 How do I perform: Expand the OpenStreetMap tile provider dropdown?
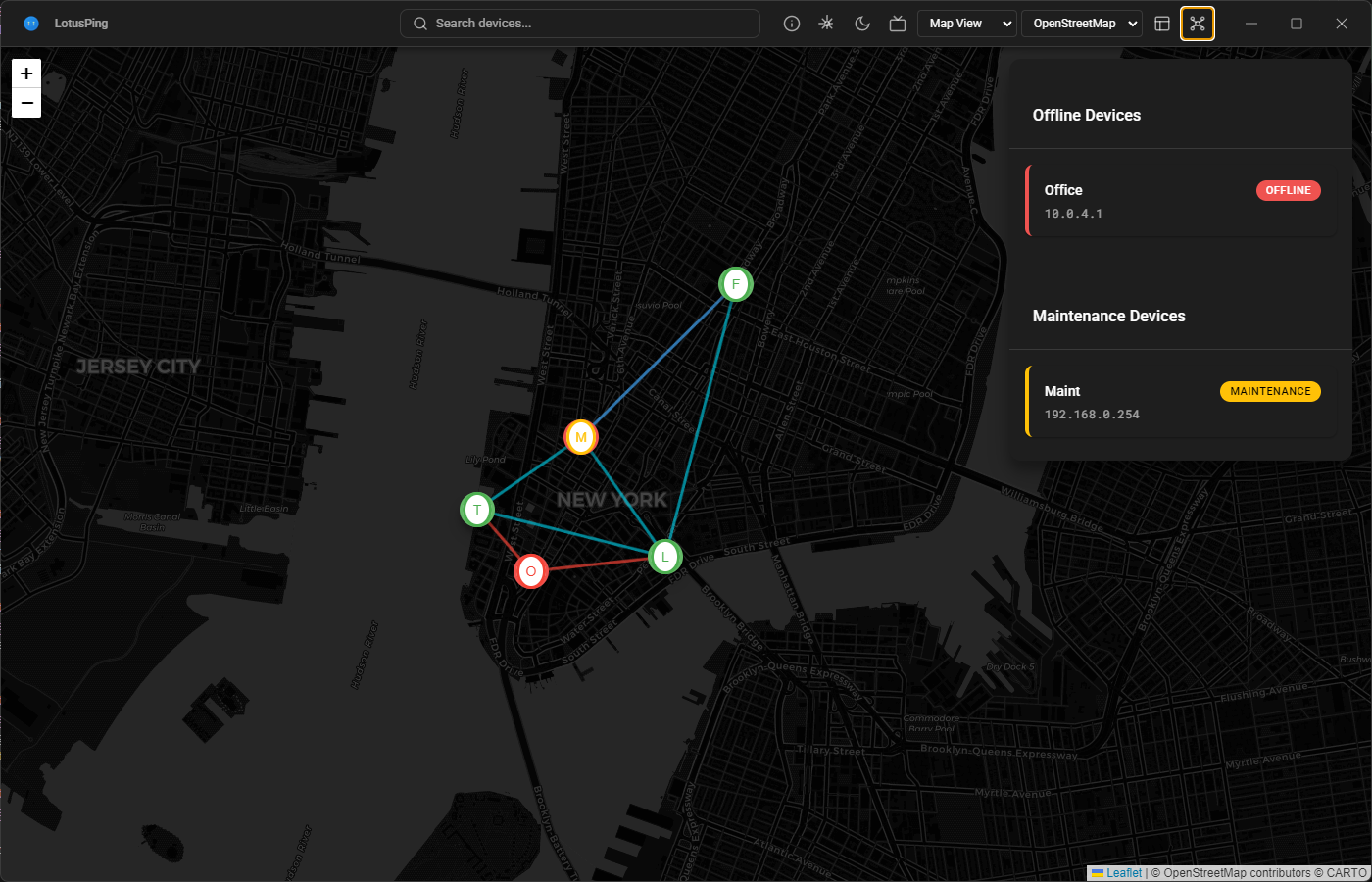pyautogui.click(x=1086, y=24)
